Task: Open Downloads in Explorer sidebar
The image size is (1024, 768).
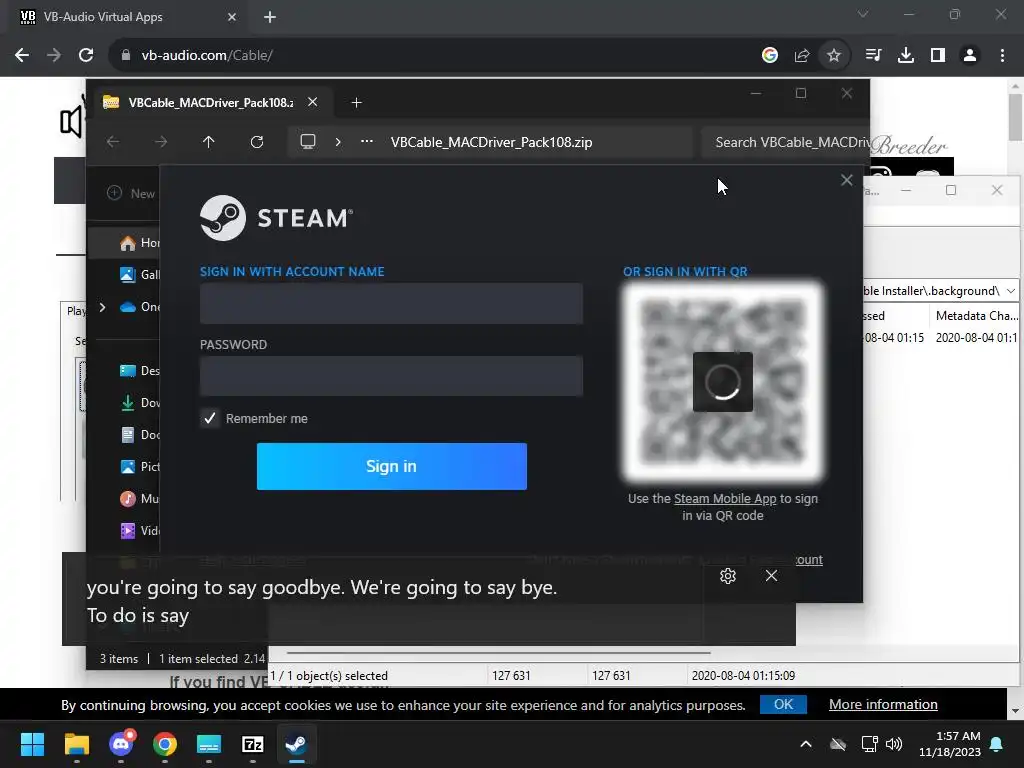Action: click(x=140, y=403)
